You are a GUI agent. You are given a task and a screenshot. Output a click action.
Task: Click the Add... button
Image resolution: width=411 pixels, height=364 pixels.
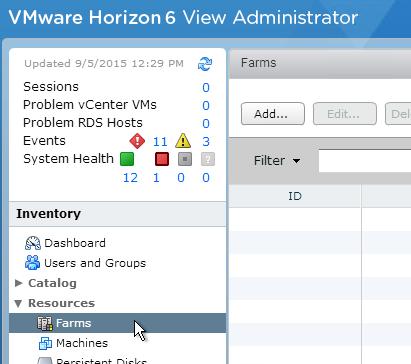click(273, 114)
